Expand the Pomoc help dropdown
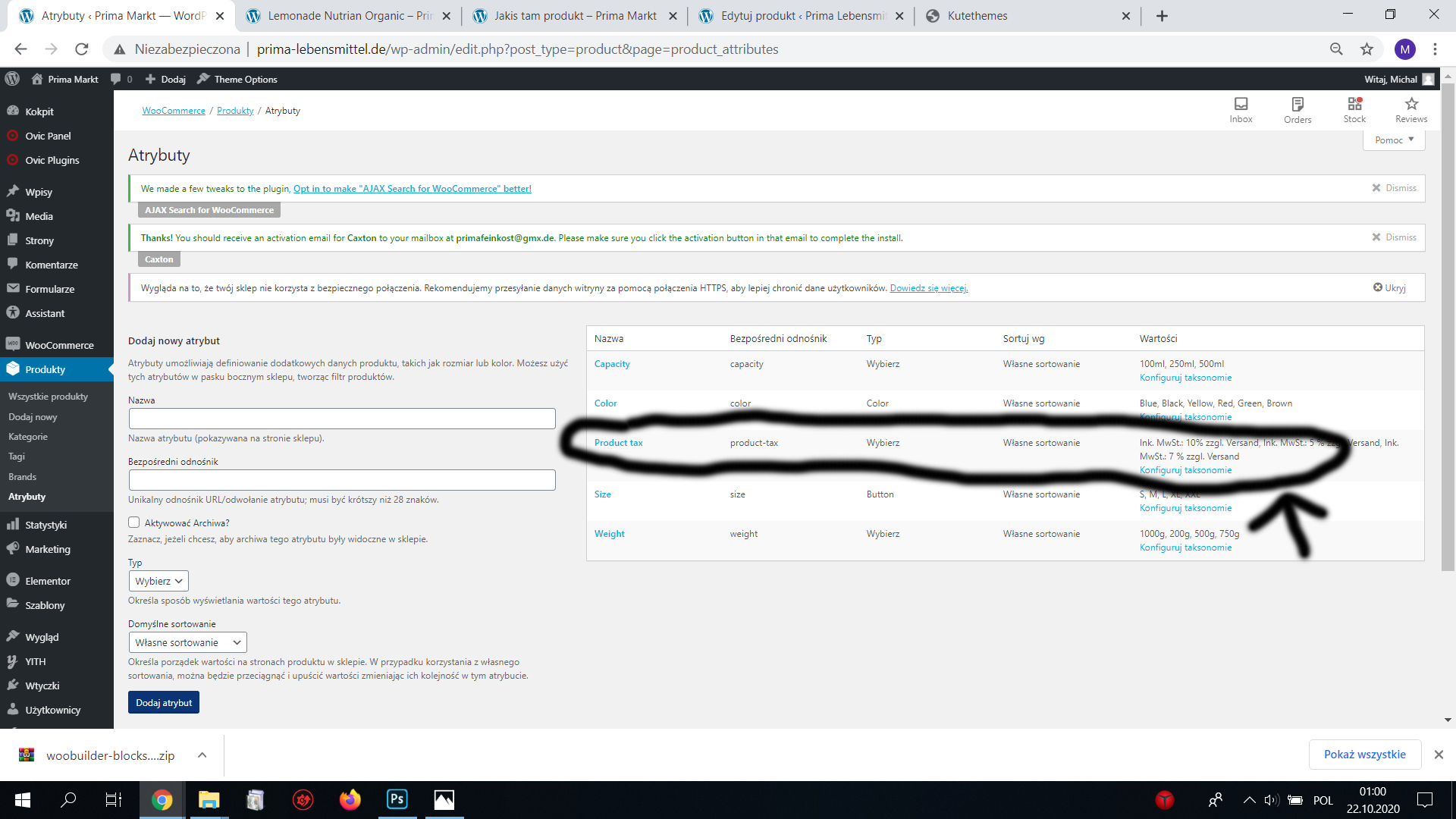The width and height of the screenshot is (1456, 819). tap(1394, 140)
